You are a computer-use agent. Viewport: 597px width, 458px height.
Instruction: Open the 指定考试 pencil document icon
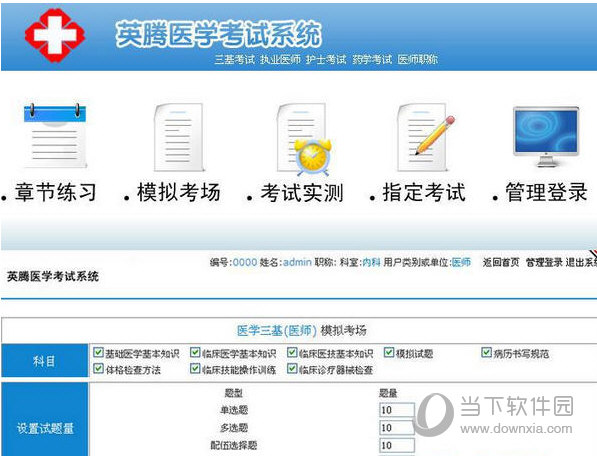[x=426, y=137]
